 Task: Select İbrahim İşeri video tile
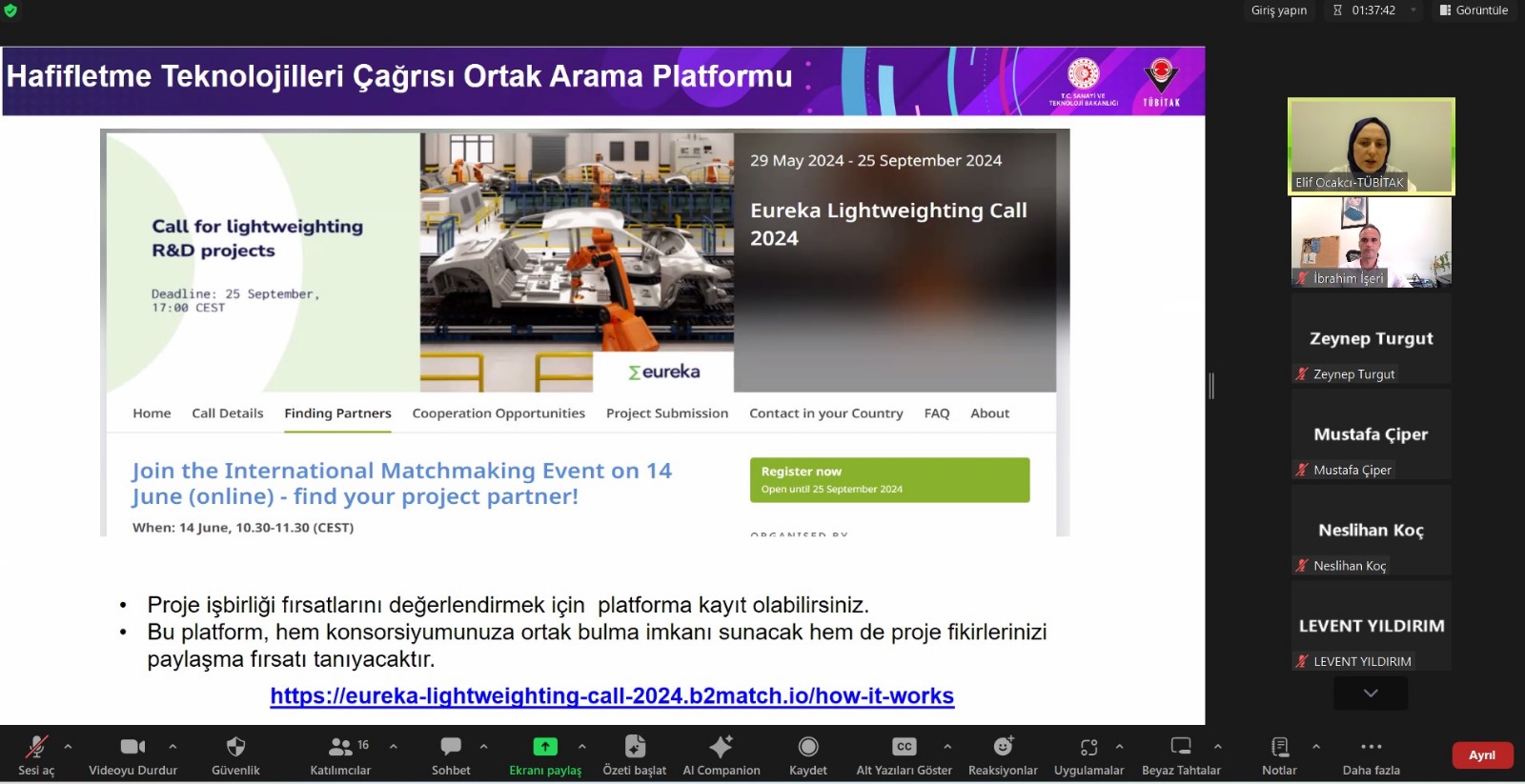[x=1371, y=242]
